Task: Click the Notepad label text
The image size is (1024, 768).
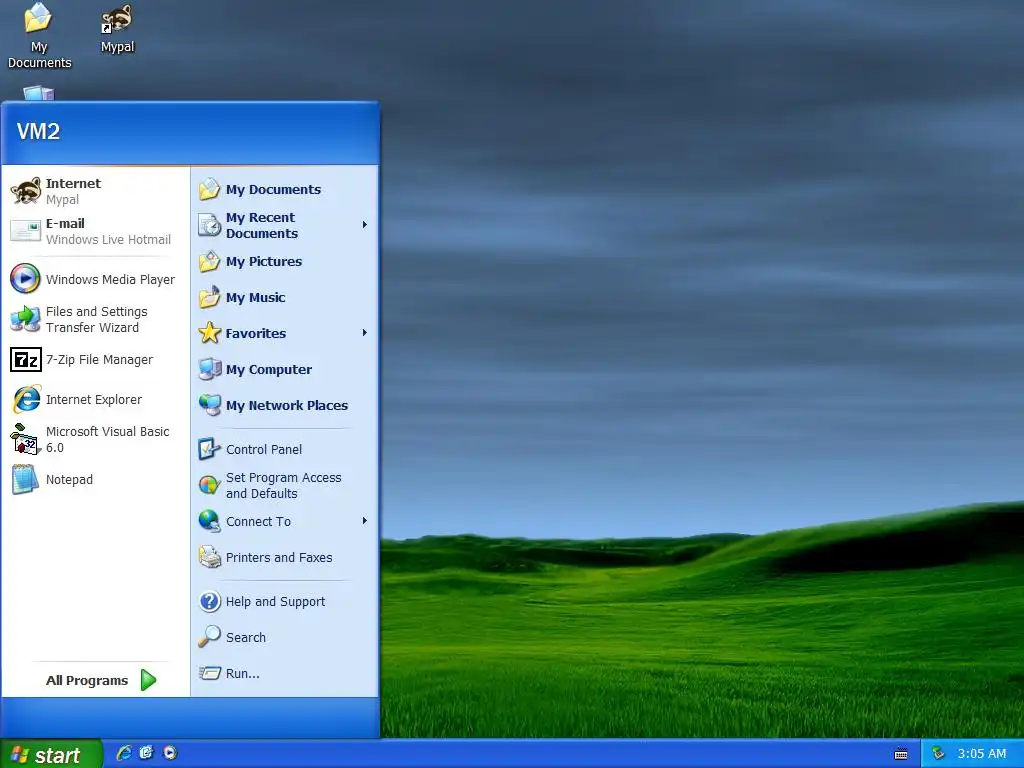Action: [69, 479]
